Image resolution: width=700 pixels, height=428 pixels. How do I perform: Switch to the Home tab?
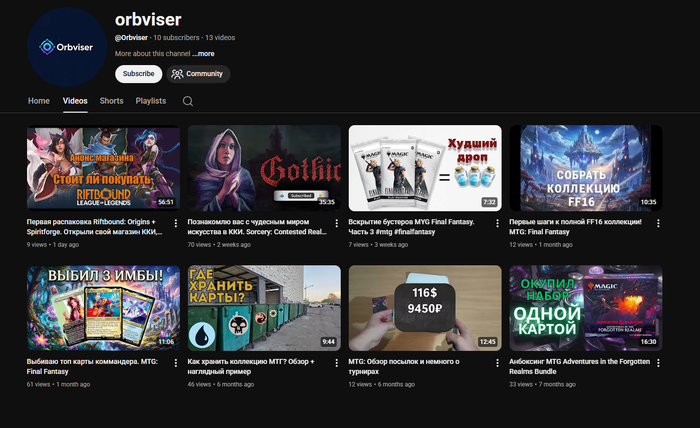pyautogui.click(x=39, y=101)
